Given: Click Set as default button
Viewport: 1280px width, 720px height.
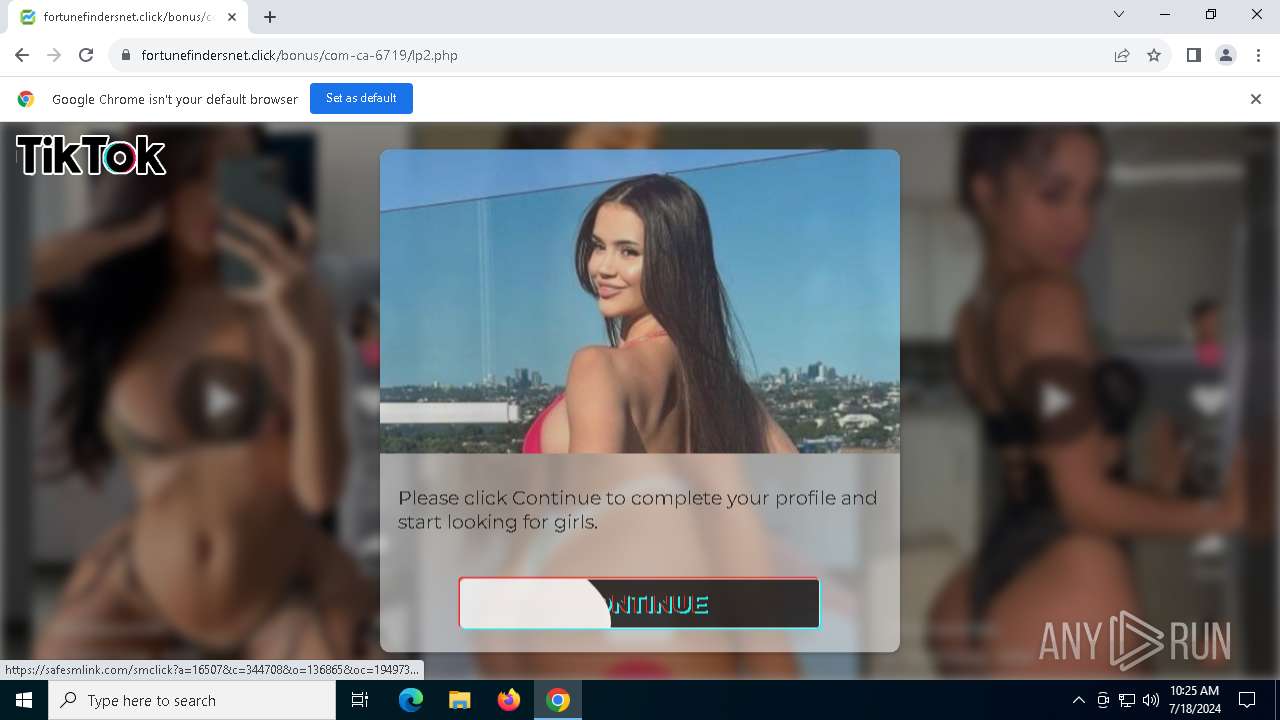Looking at the screenshot, I should 361,98.
